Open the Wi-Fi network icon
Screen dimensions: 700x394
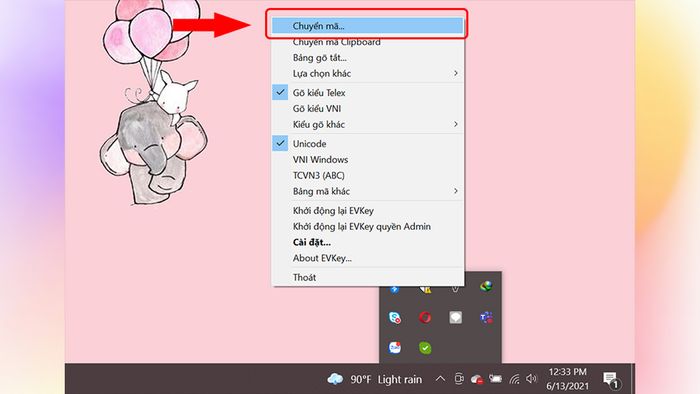point(514,379)
